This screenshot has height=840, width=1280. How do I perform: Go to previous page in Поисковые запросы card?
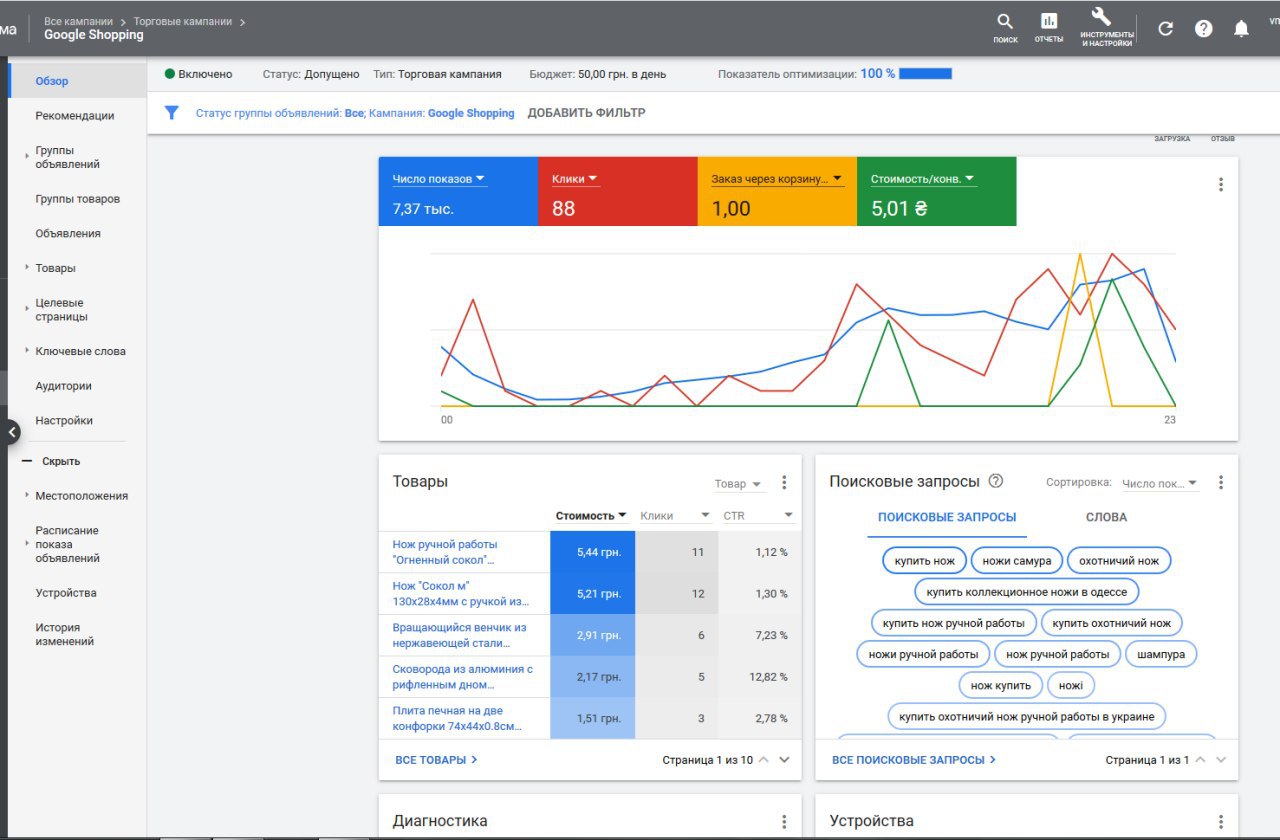click(1200, 760)
